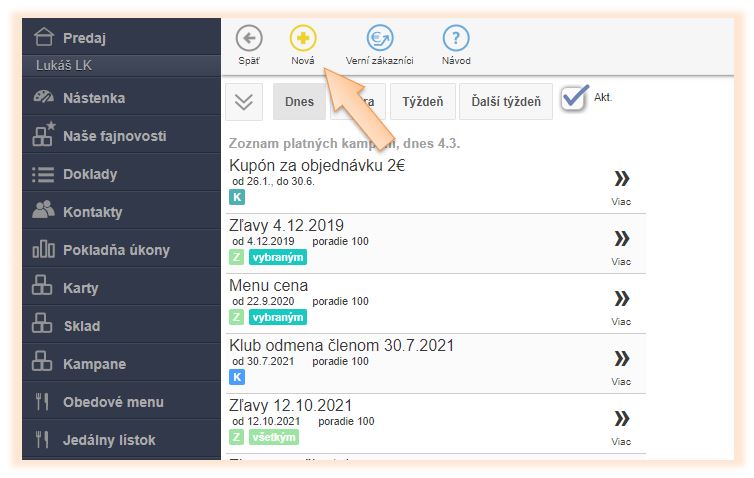This screenshot has width=754, height=478.
Task: Click the Zľavy 4.12.2019 campaign title
Action: click(x=286, y=225)
